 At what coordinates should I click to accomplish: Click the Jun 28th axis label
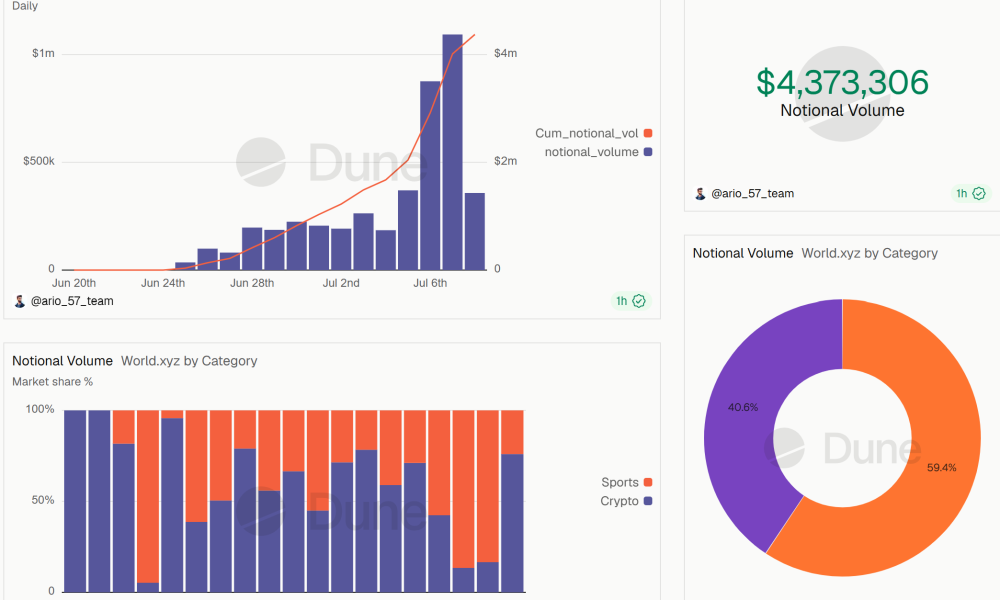pos(252,283)
